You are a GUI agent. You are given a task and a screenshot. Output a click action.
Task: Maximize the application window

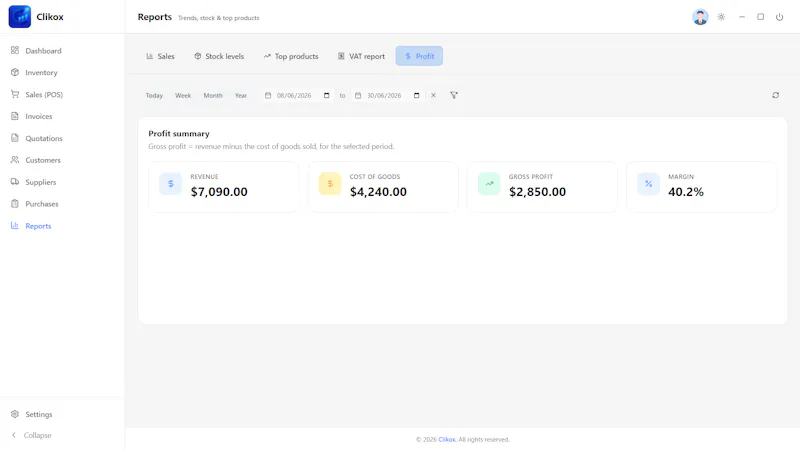[x=760, y=17]
